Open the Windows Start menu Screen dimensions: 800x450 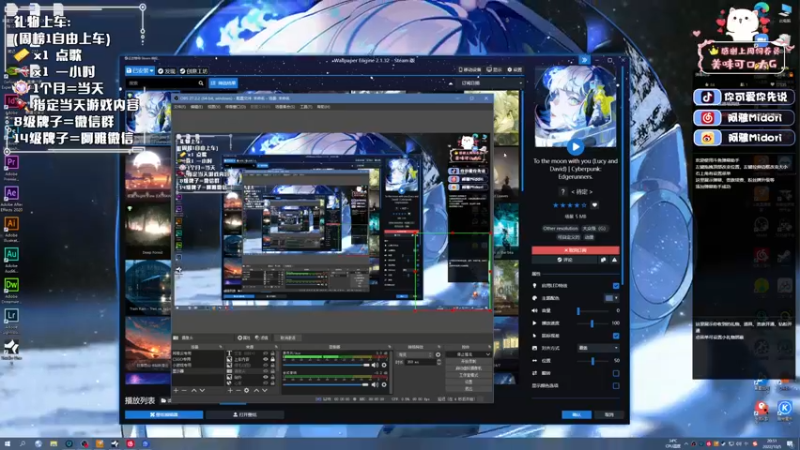(7, 444)
